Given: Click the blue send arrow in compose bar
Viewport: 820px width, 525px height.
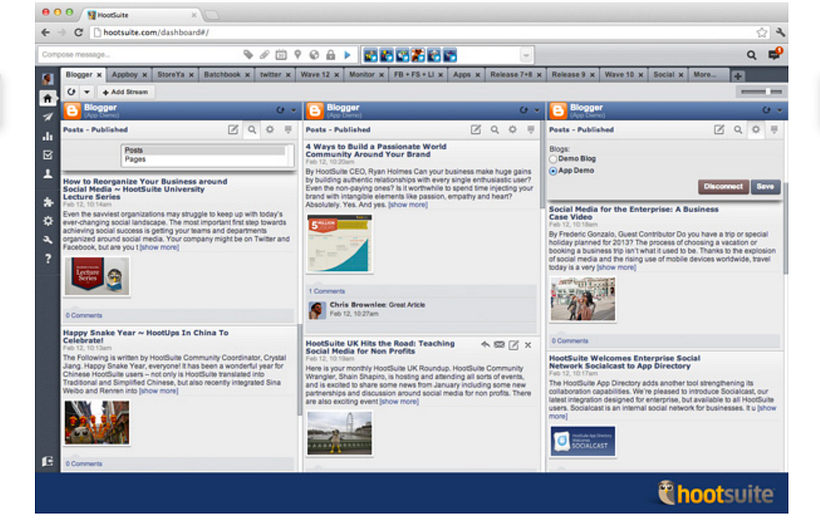Looking at the screenshot, I should click(347, 54).
